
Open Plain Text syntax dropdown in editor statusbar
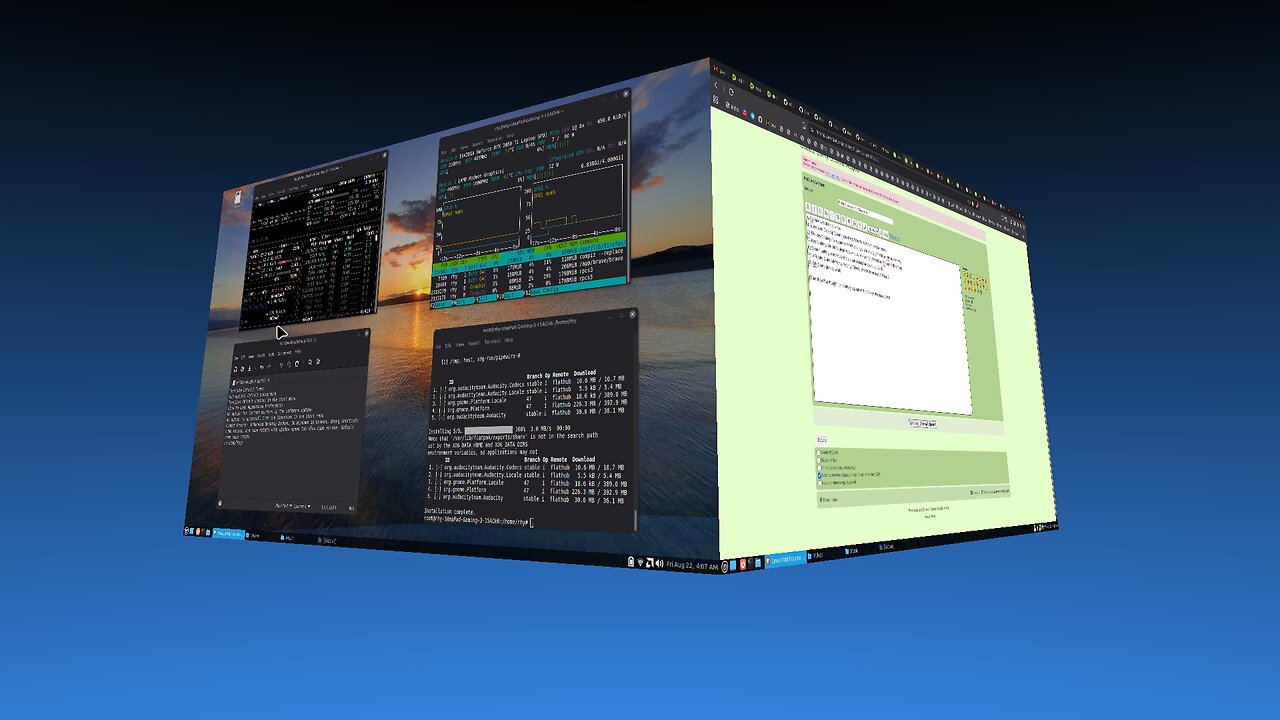[284, 506]
